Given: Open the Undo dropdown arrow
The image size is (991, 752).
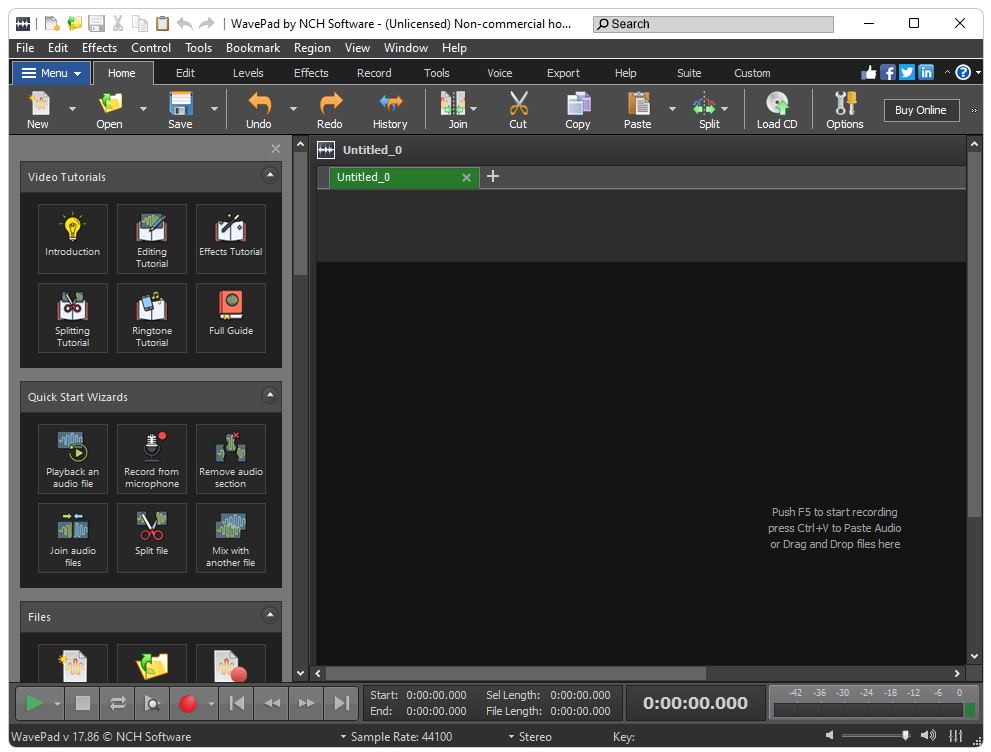Looking at the screenshot, I should pos(293,109).
